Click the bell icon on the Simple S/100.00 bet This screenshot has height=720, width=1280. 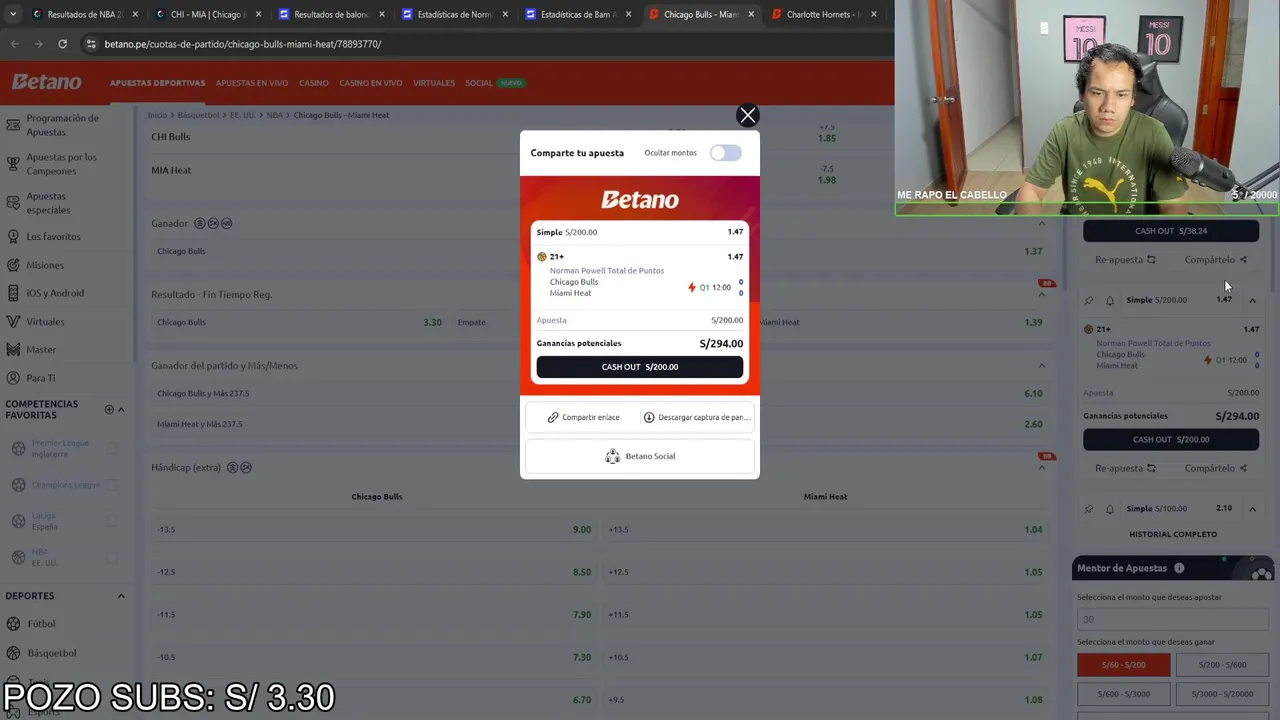[1109, 509]
